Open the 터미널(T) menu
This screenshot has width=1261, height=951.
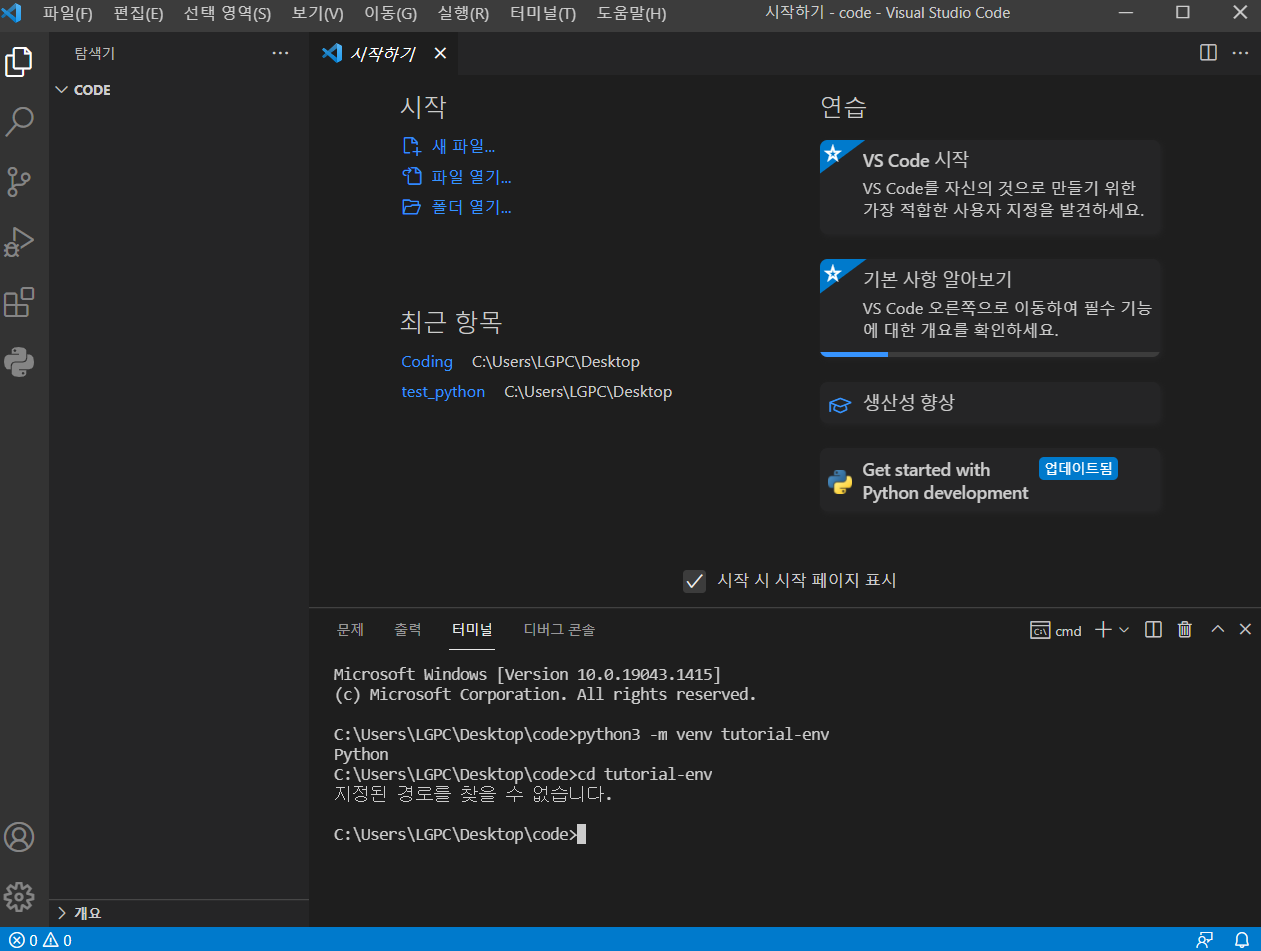click(542, 13)
